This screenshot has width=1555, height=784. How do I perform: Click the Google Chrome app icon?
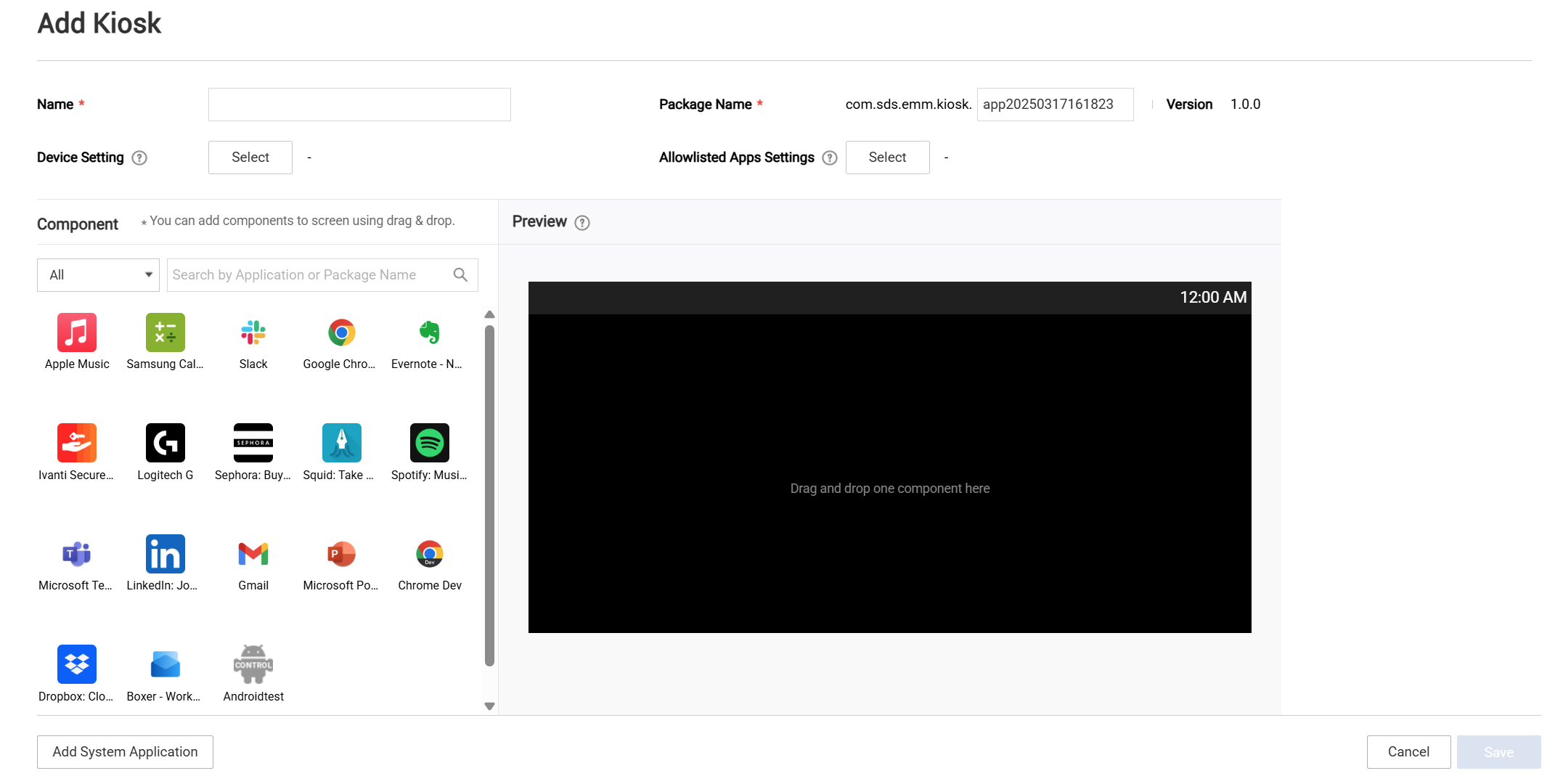click(x=341, y=332)
